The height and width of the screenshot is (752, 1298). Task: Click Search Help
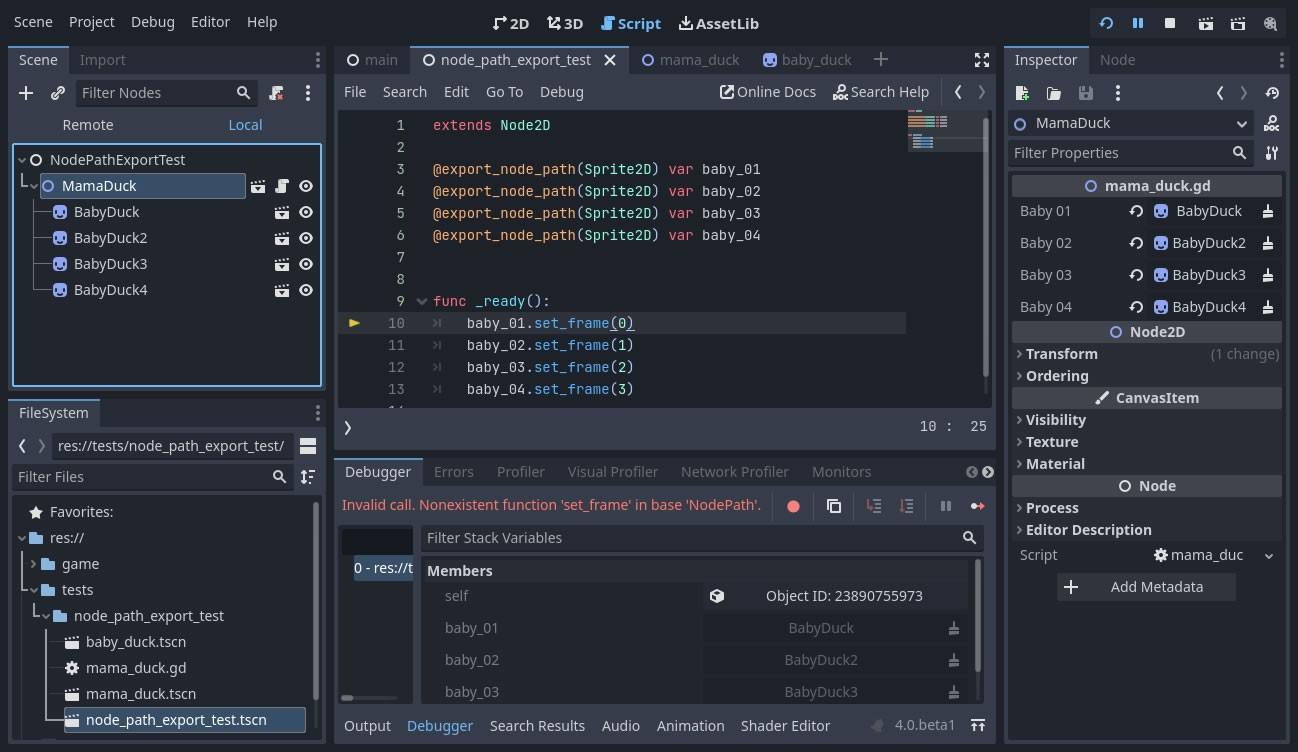click(x=881, y=92)
